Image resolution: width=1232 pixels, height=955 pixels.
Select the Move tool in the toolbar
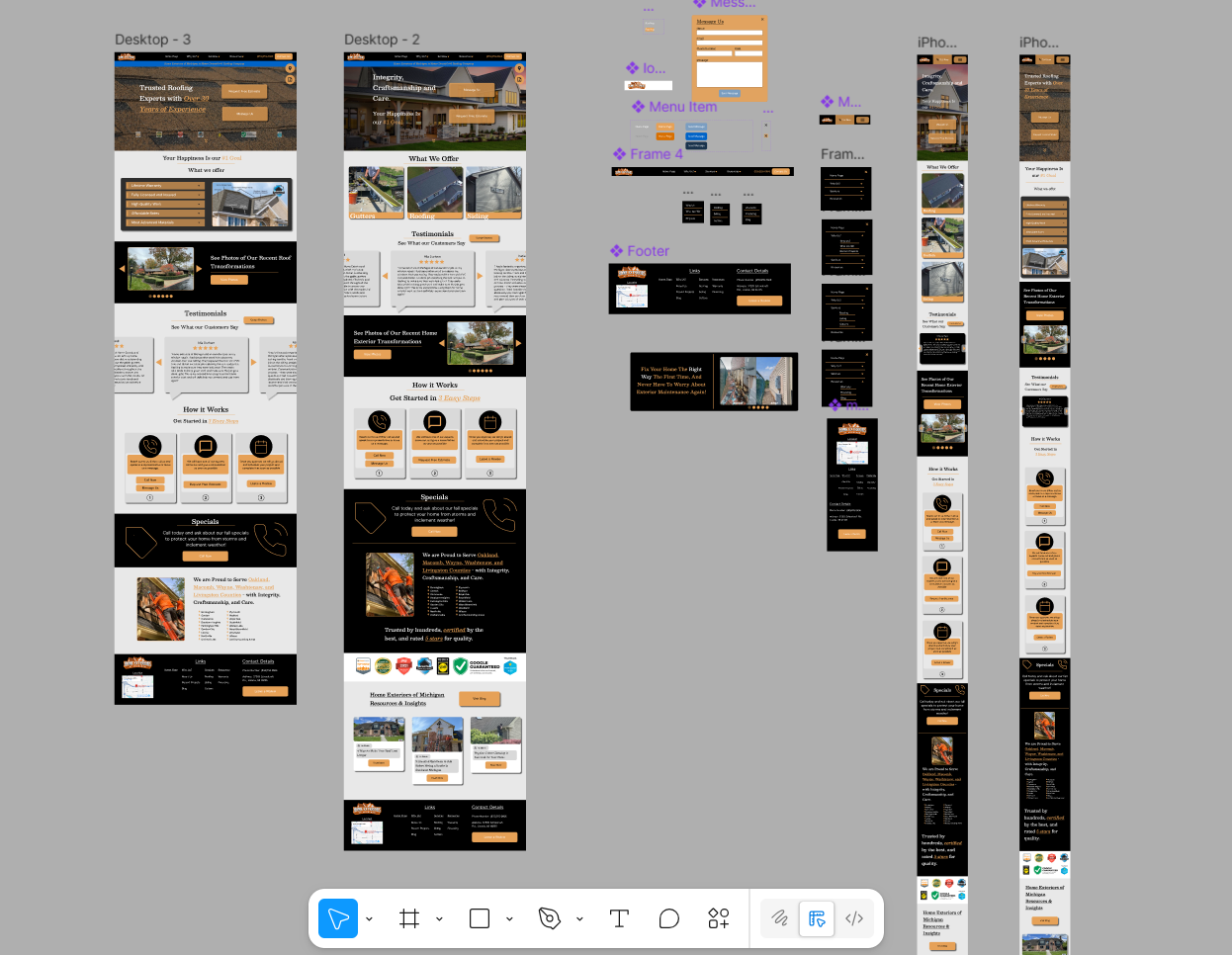[x=338, y=918]
